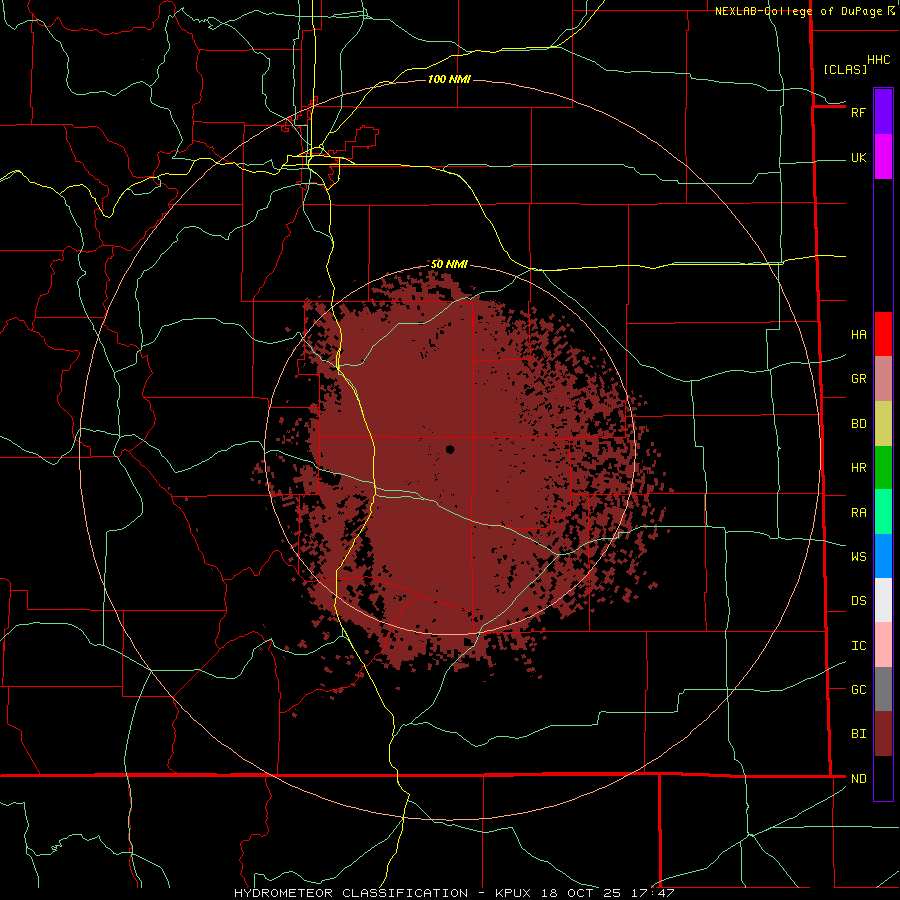
Task: Click the black radar site dot
Action: [x=450, y=449]
